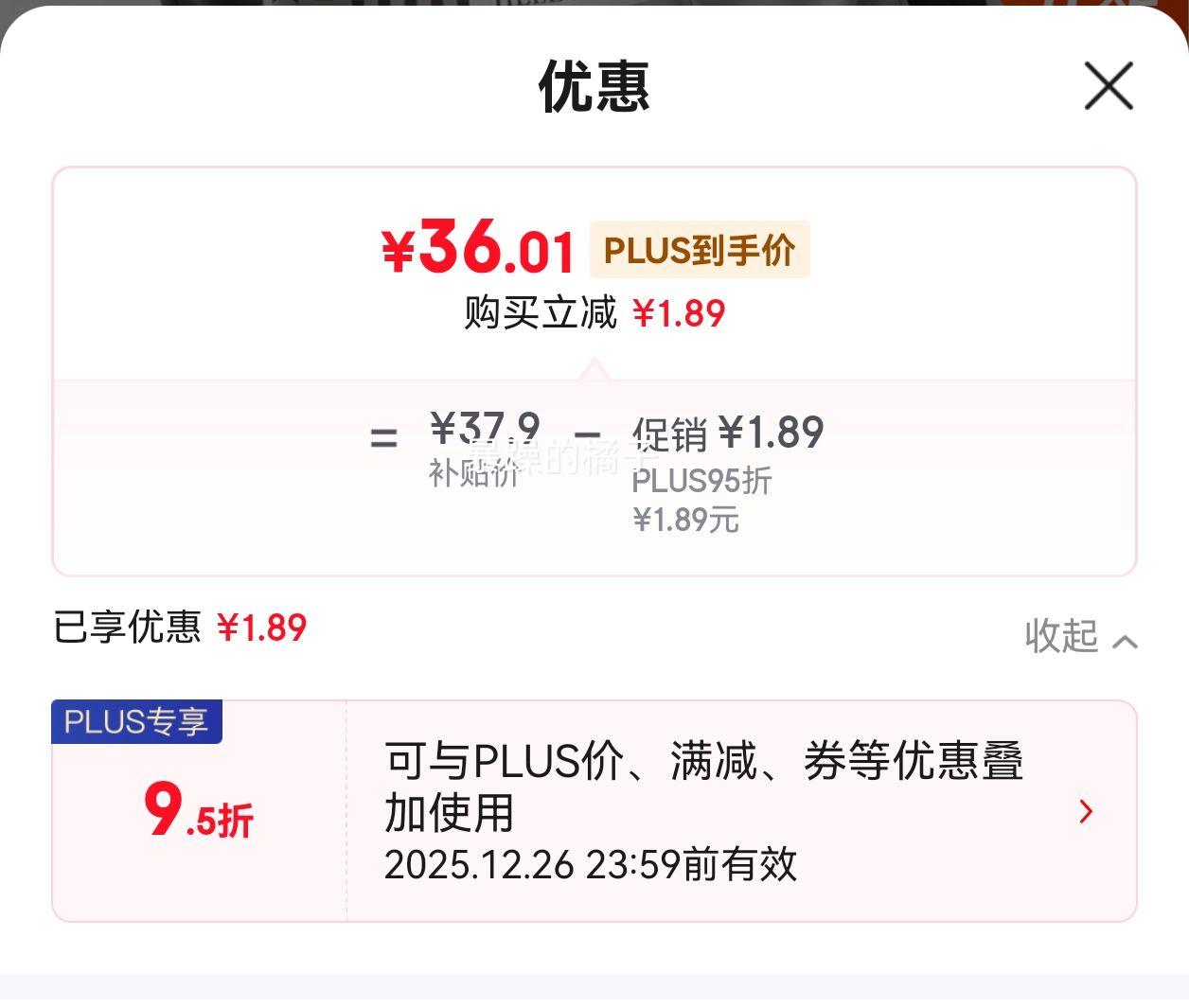The width and height of the screenshot is (1189, 1008).
Task: Tap the equals sign in price breakdown
Action: click(383, 437)
